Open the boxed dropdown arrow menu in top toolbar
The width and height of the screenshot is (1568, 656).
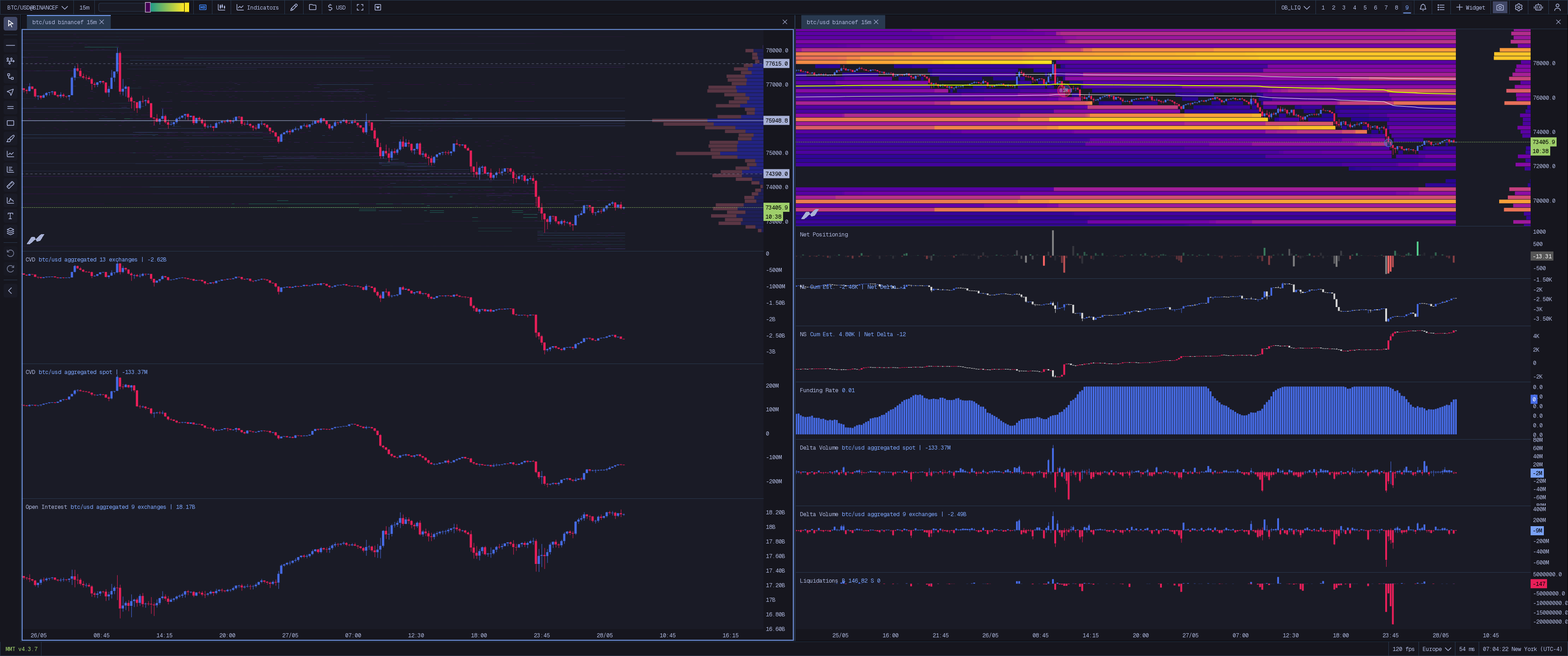pyautogui.click(x=378, y=7)
